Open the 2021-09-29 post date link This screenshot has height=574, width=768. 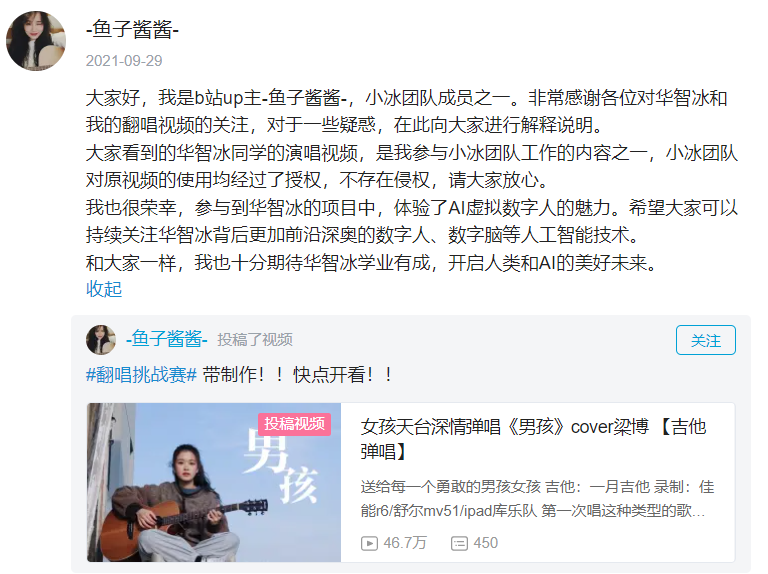[x=124, y=61]
